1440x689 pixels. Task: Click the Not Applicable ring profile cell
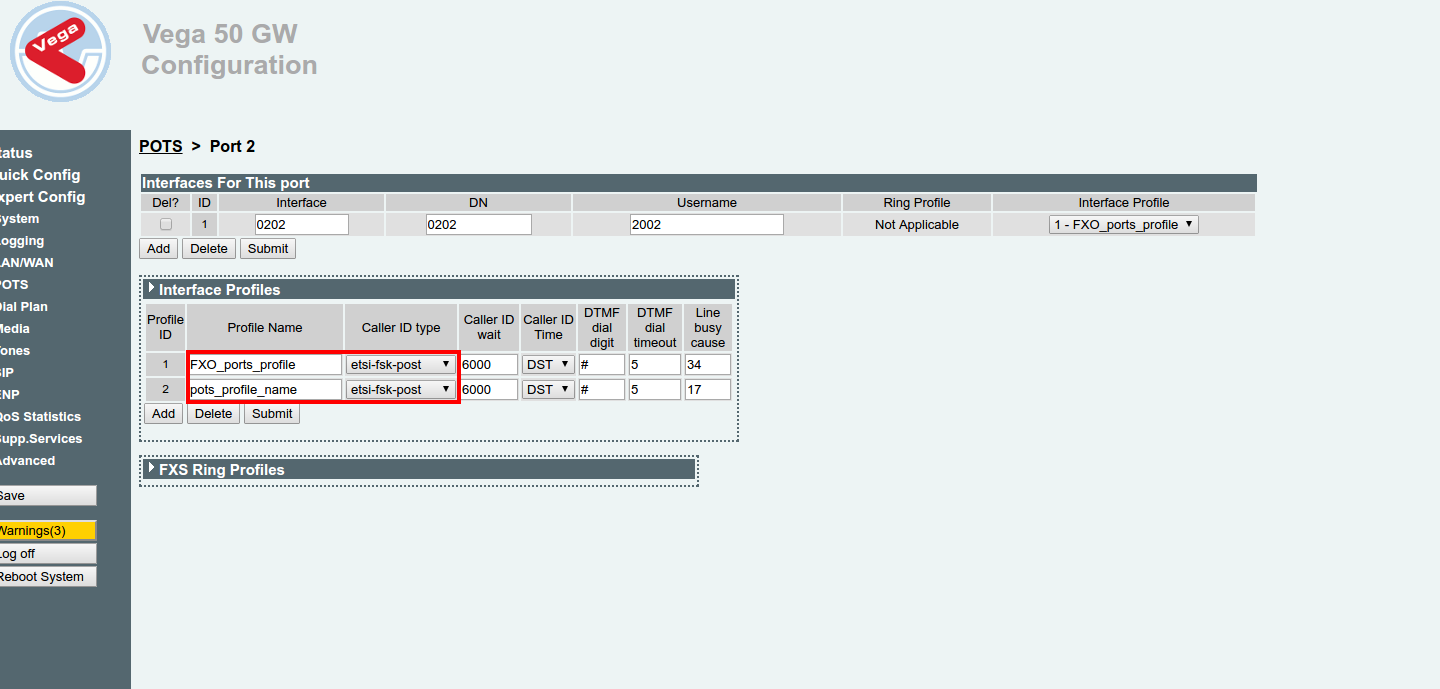[x=917, y=225]
